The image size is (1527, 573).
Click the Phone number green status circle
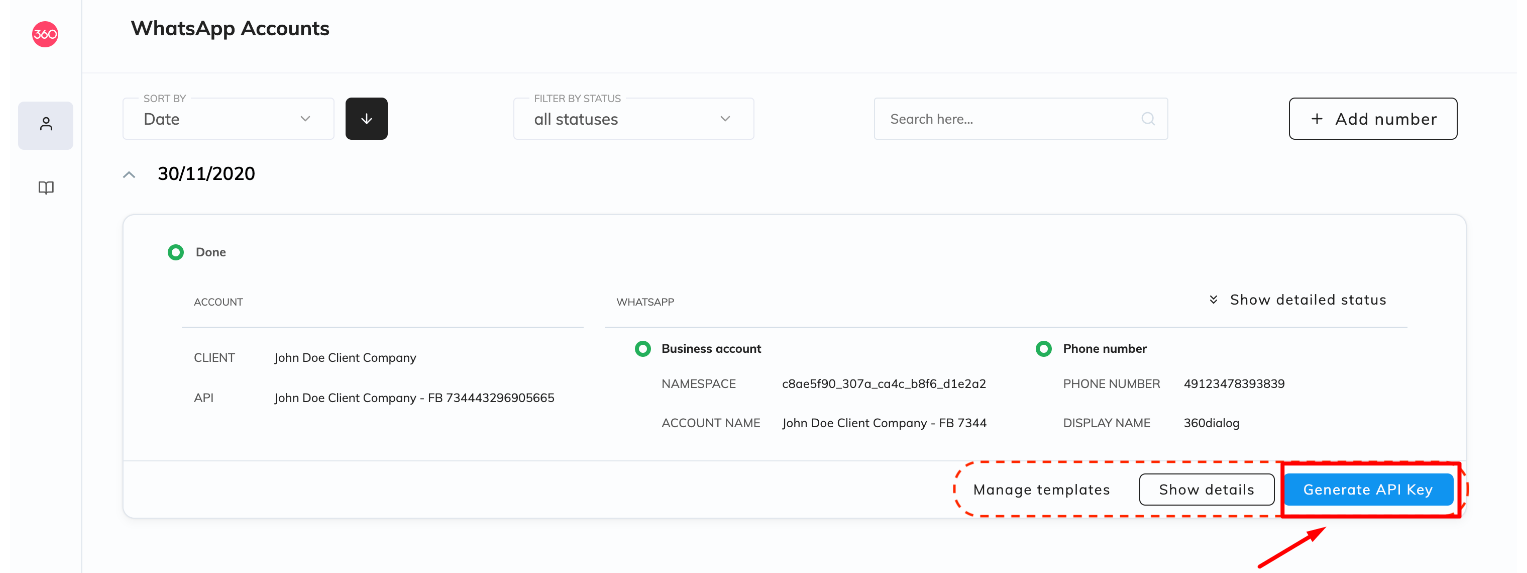pyautogui.click(x=1044, y=349)
